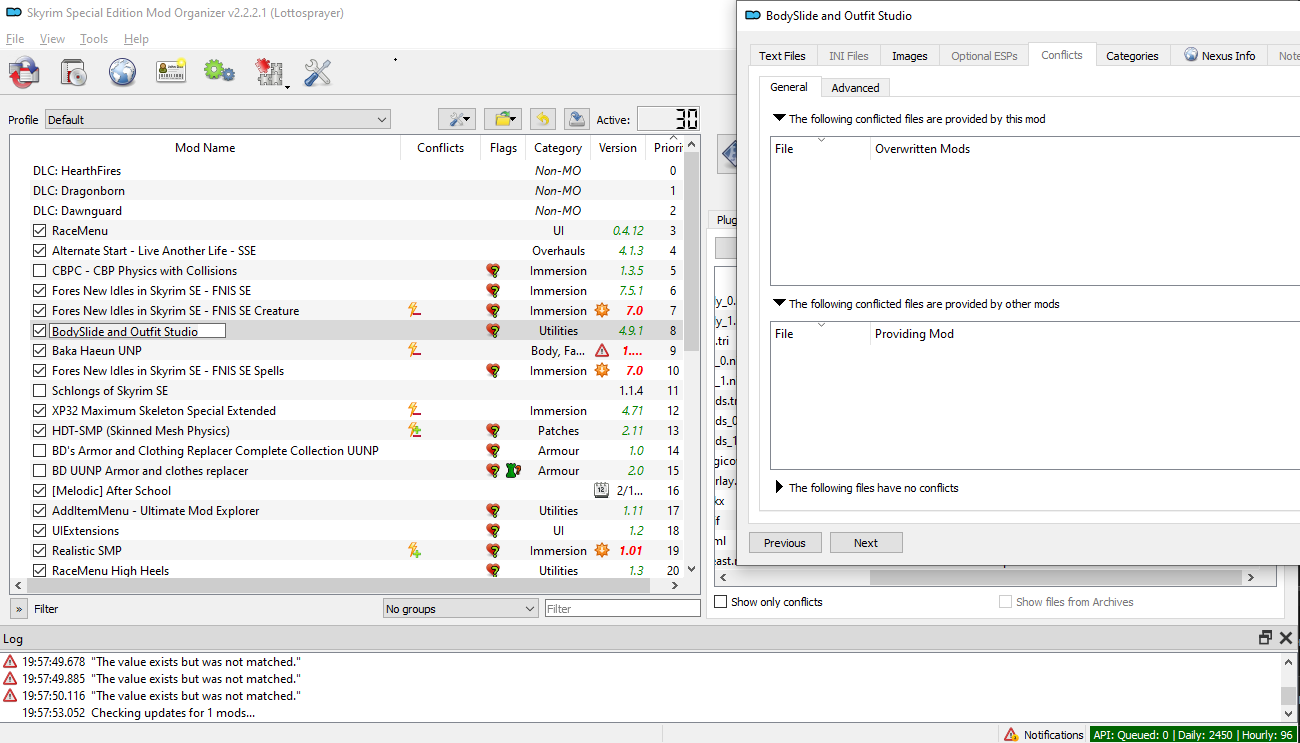
Task: Select the Advanced conflicts sub-tab
Action: point(855,88)
